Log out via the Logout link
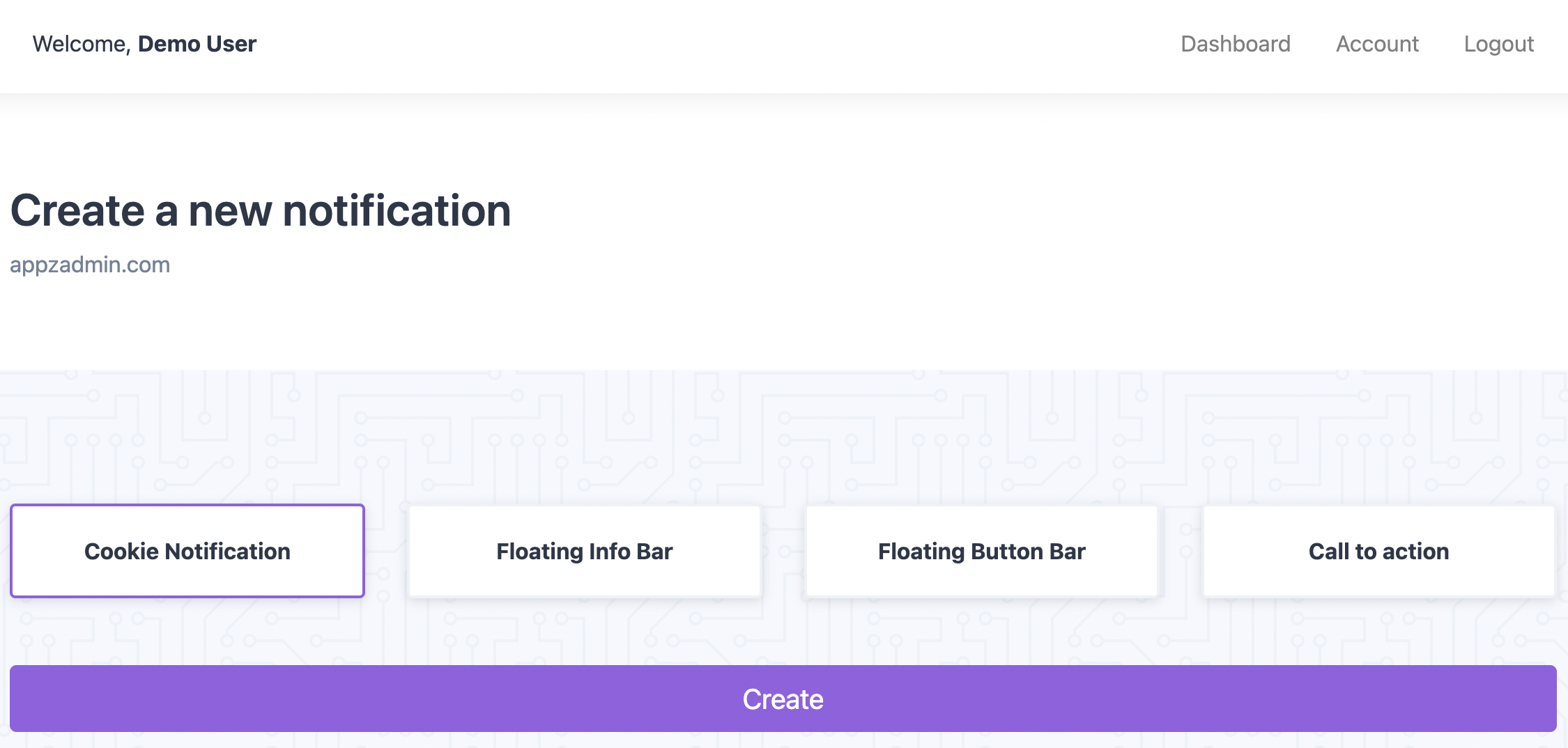The height and width of the screenshot is (748, 1568). (x=1498, y=44)
